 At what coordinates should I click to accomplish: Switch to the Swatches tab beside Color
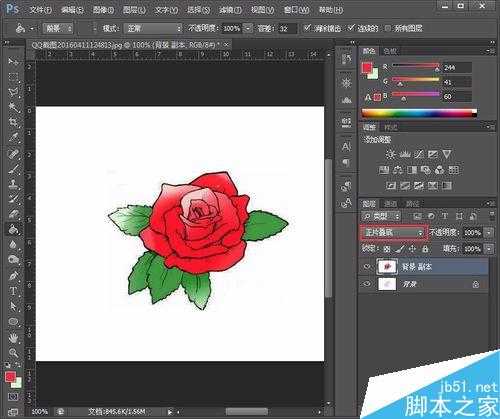point(390,51)
